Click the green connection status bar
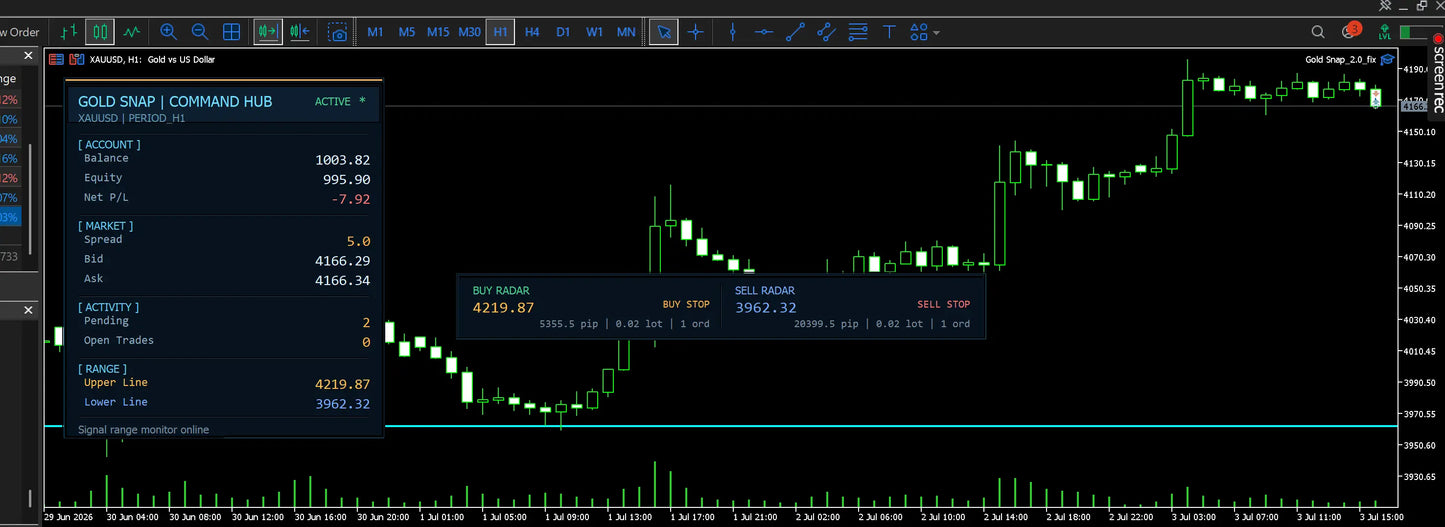Viewport: 1445px width, 527px height. 1413,32
